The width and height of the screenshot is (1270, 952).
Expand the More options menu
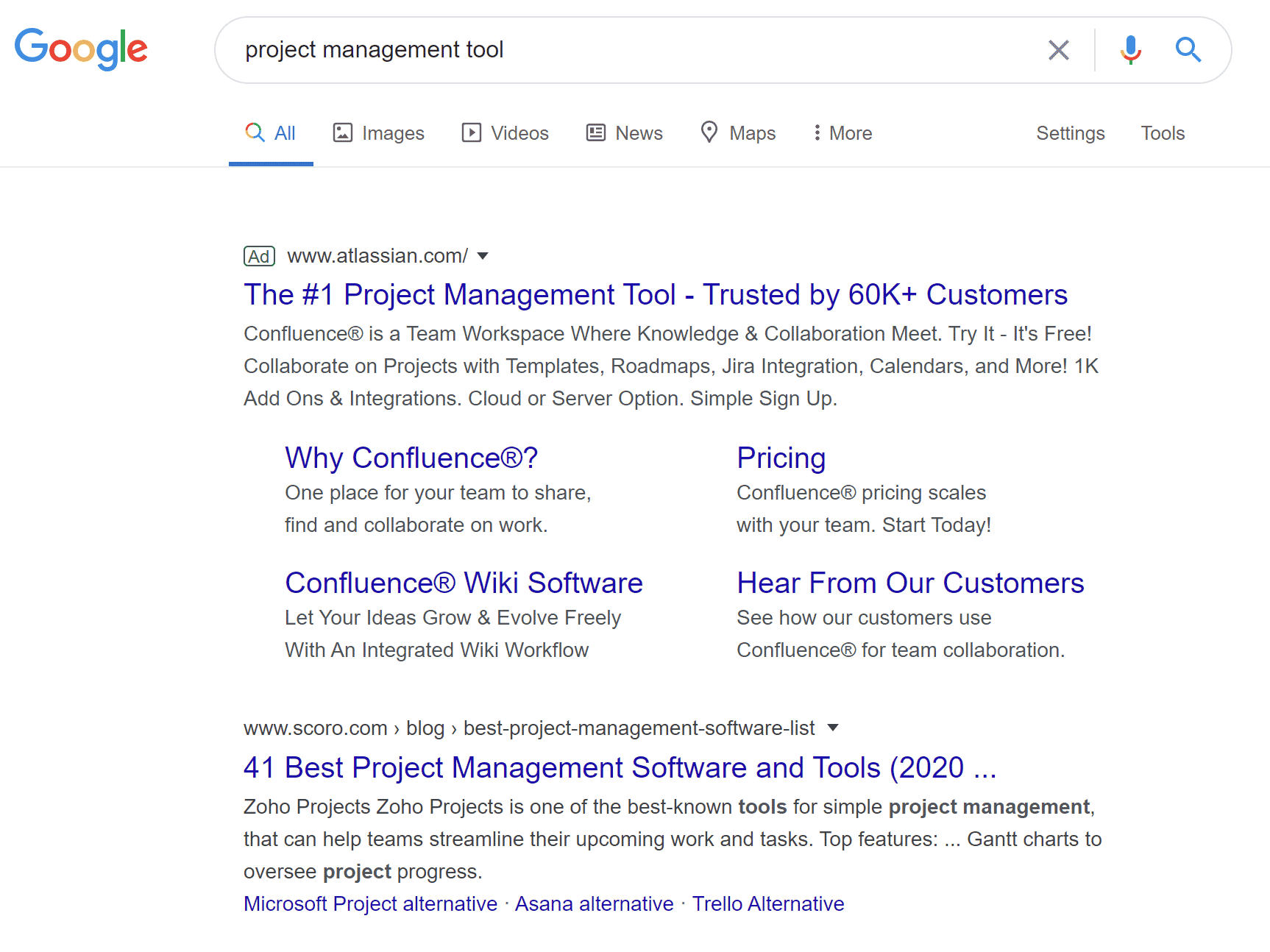click(x=842, y=133)
